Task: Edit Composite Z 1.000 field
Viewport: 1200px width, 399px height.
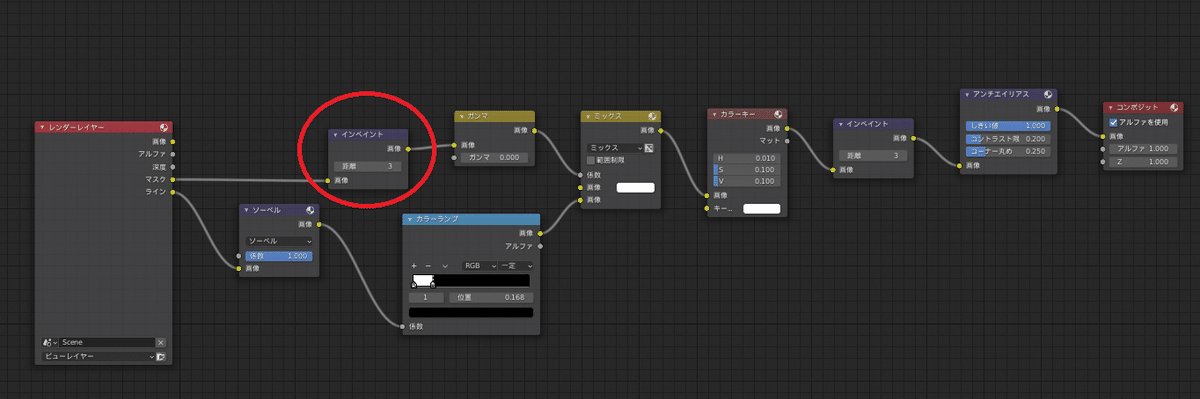Action: click(x=1143, y=161)
